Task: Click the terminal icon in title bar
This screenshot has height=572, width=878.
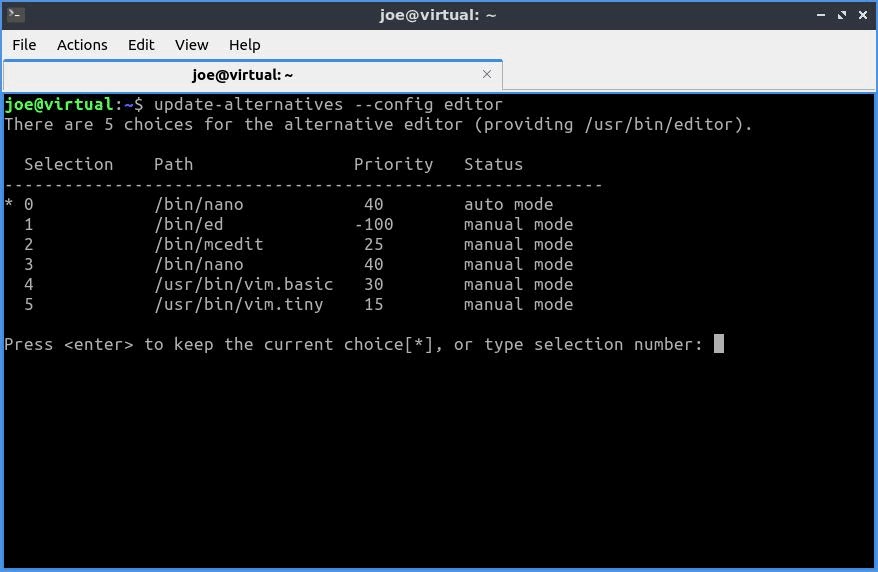Action: coord(15,14)
